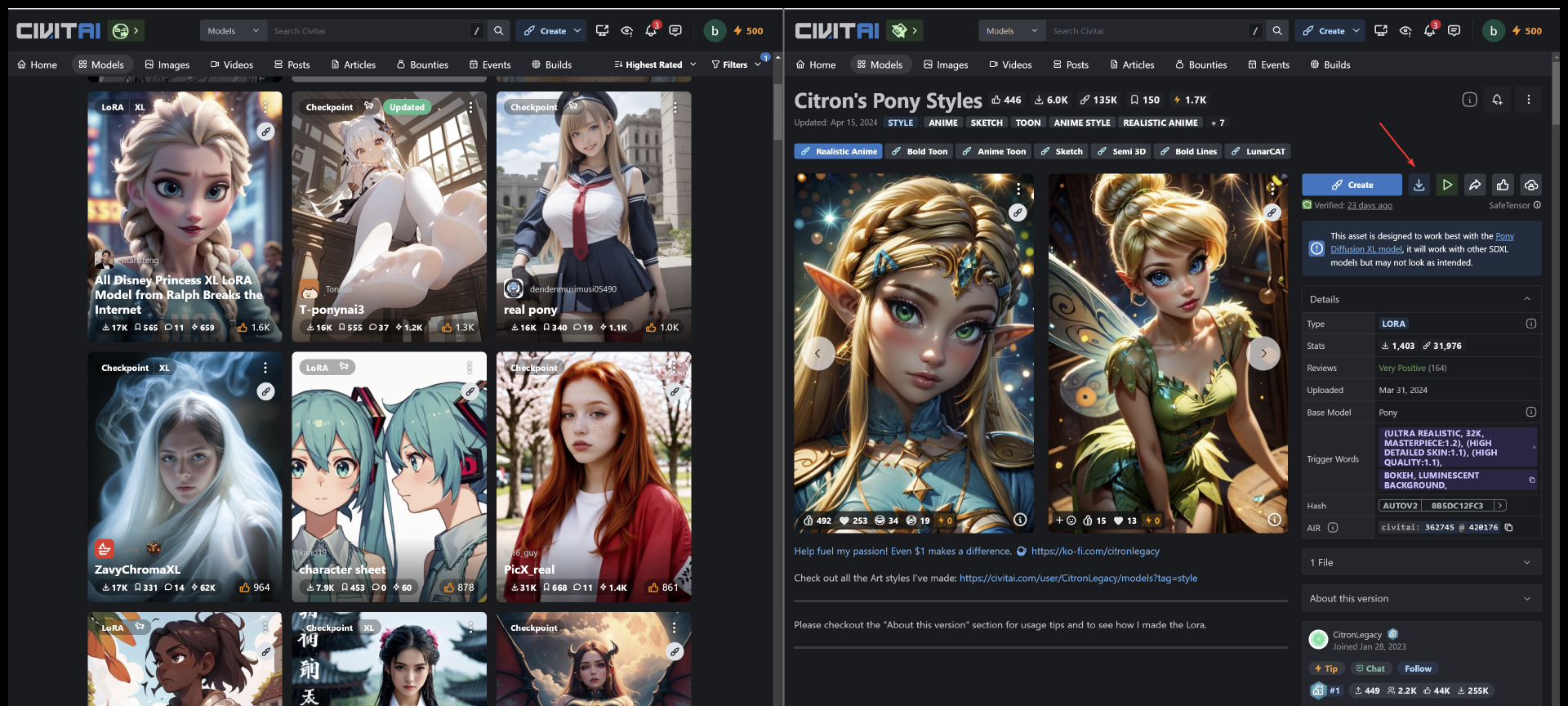Open Models search category dropdown in left window
Screen dimensions: 1568x706
coord(234,31)
